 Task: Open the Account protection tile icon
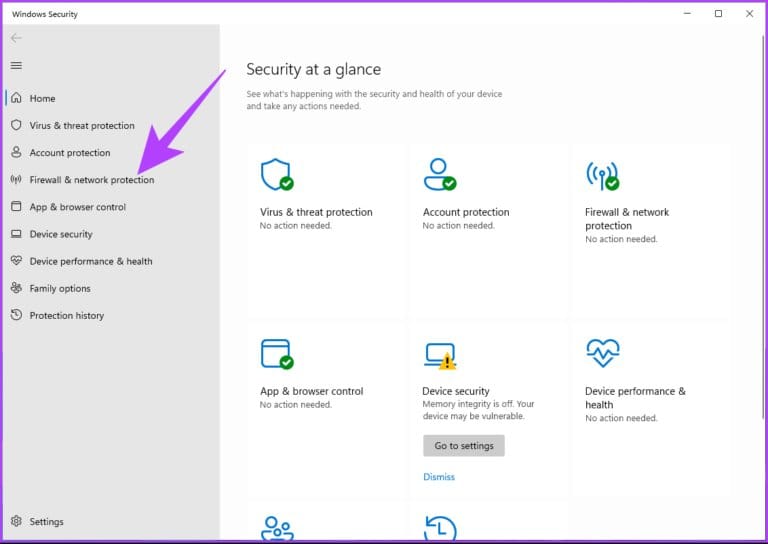point(439,174)
